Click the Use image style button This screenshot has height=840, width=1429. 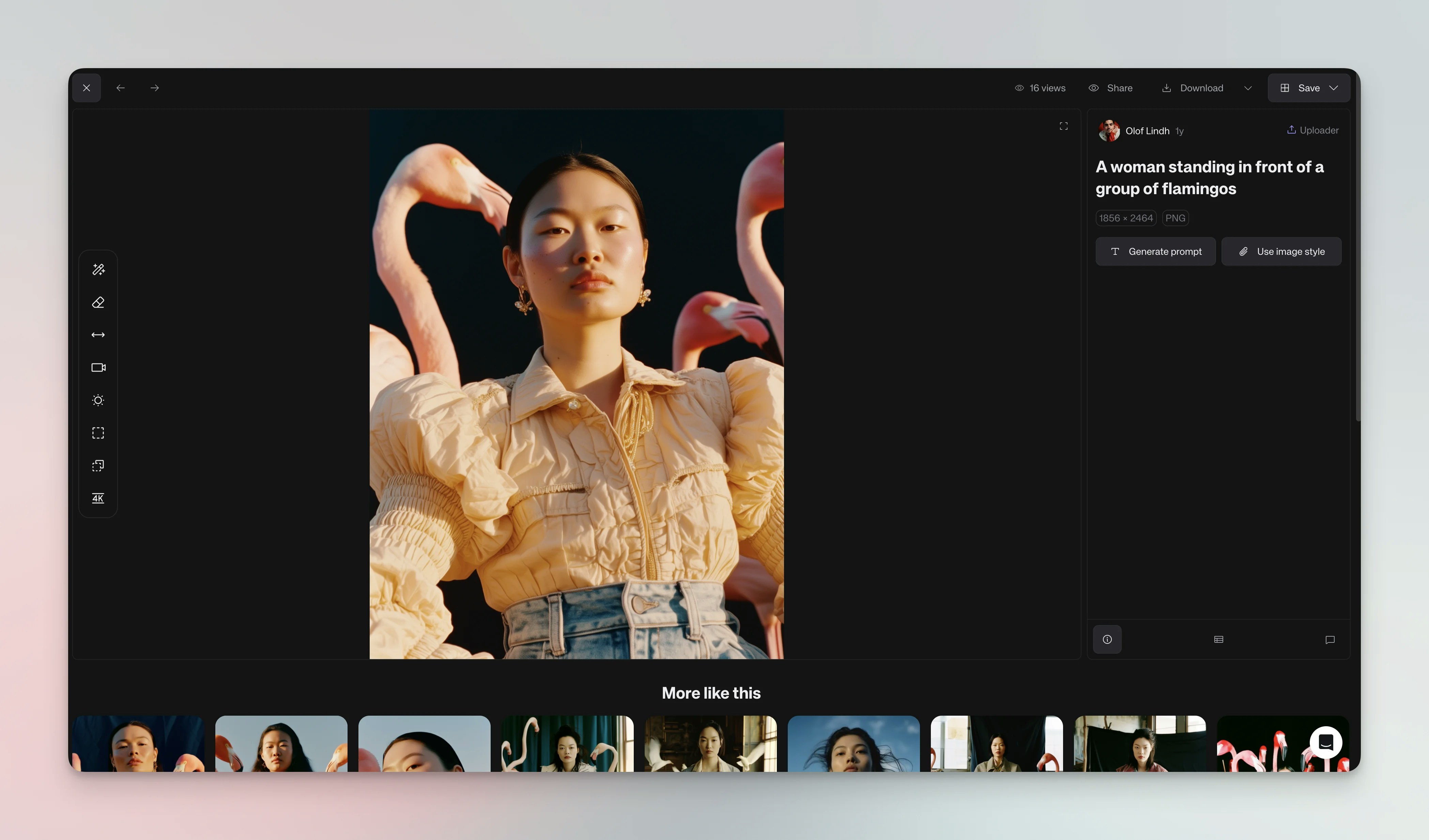[x=1281, y=251]
